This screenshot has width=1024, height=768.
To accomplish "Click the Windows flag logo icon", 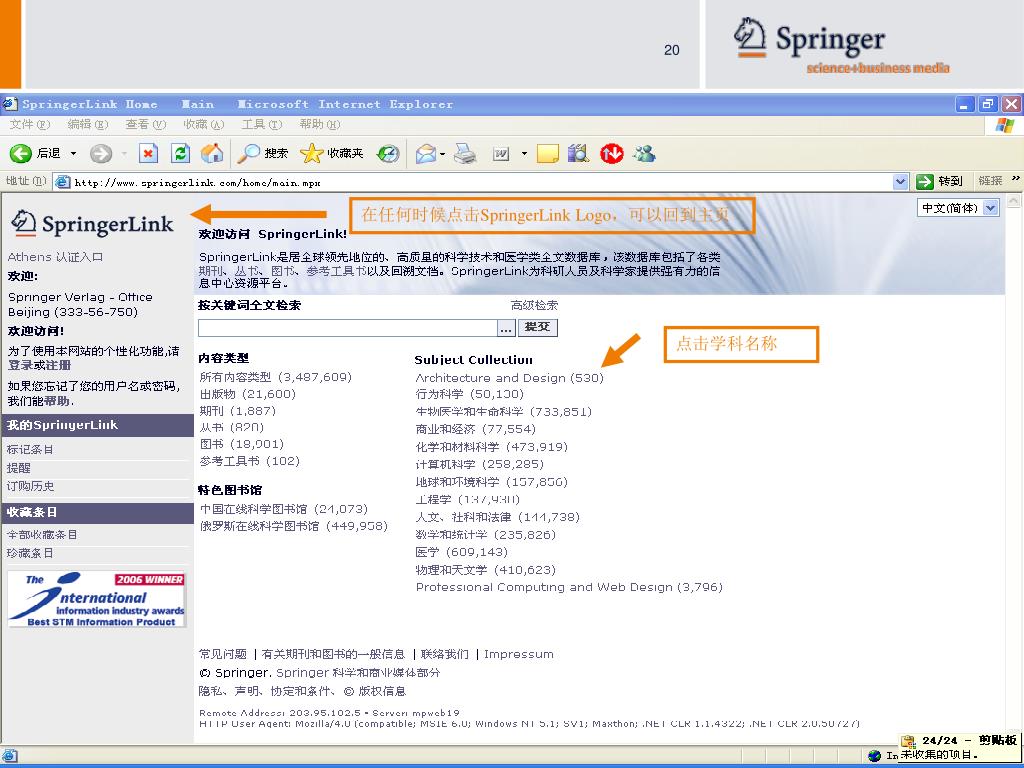I will (x=1006, y=125).
